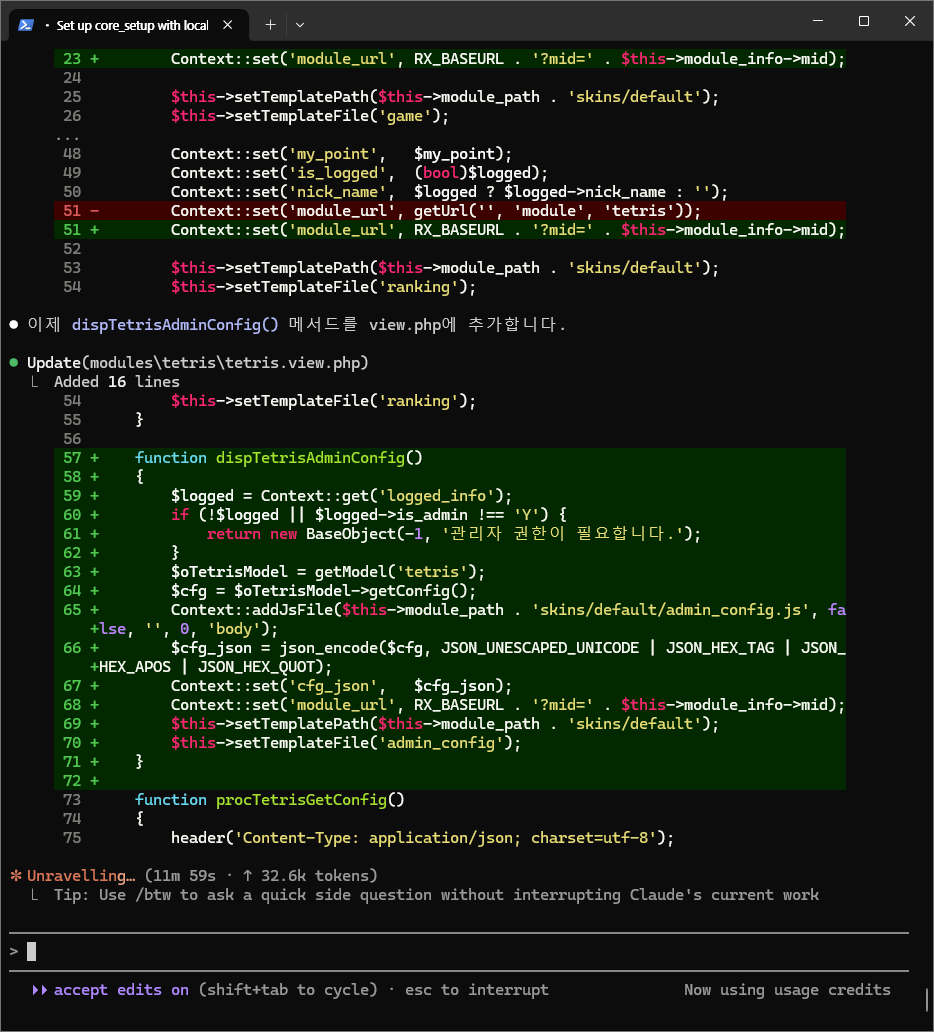Click the 'accept edits on' mode indicator
The width and height of the screenshot is (934, 1032).
pyautogui.click(x=121, y=990)
